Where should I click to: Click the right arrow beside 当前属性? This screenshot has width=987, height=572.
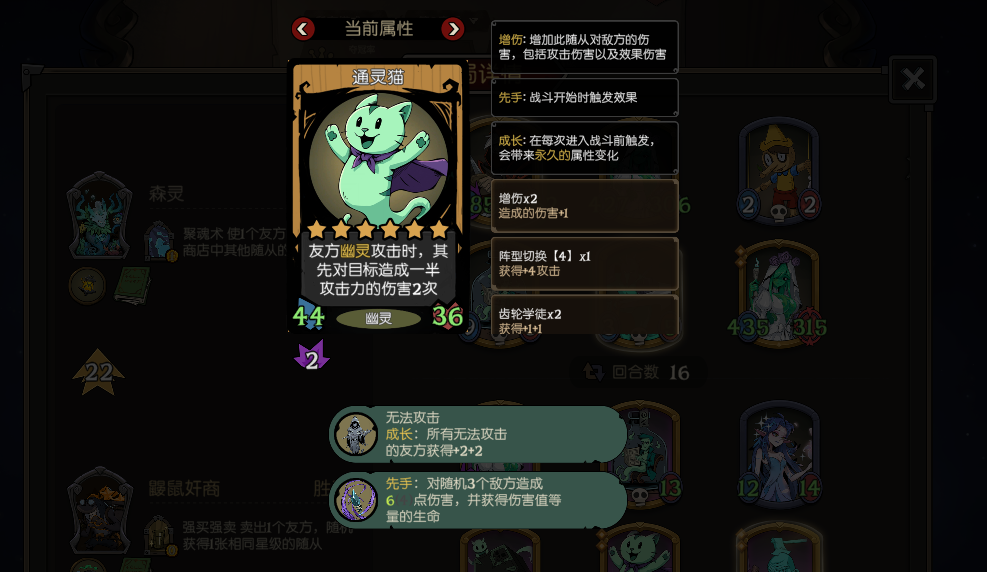[x=453, y=29]
